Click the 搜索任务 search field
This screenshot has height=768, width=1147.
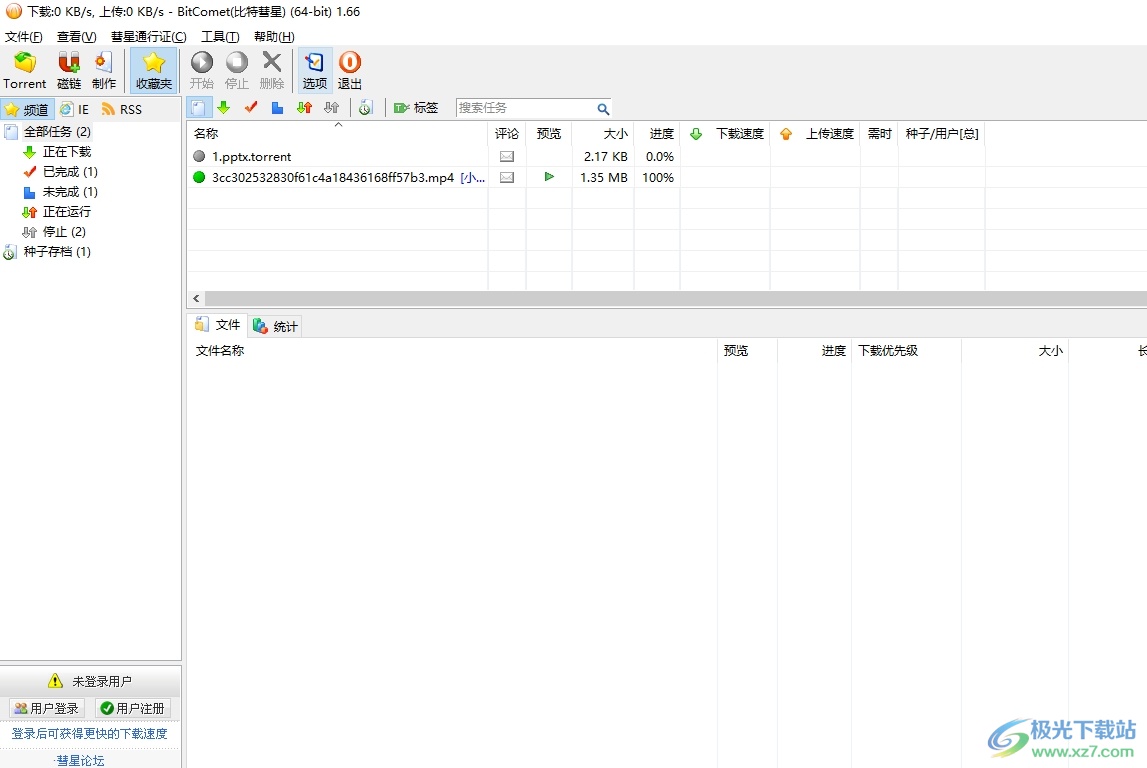[x=525, y=108]
